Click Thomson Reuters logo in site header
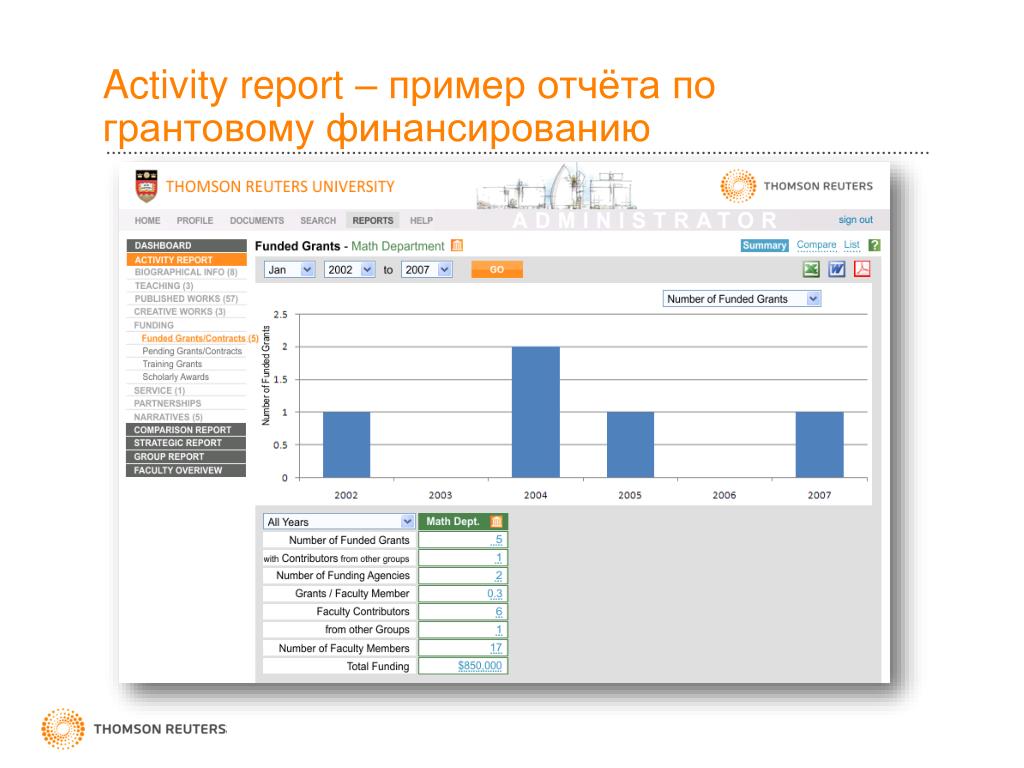 click(797, 186)
